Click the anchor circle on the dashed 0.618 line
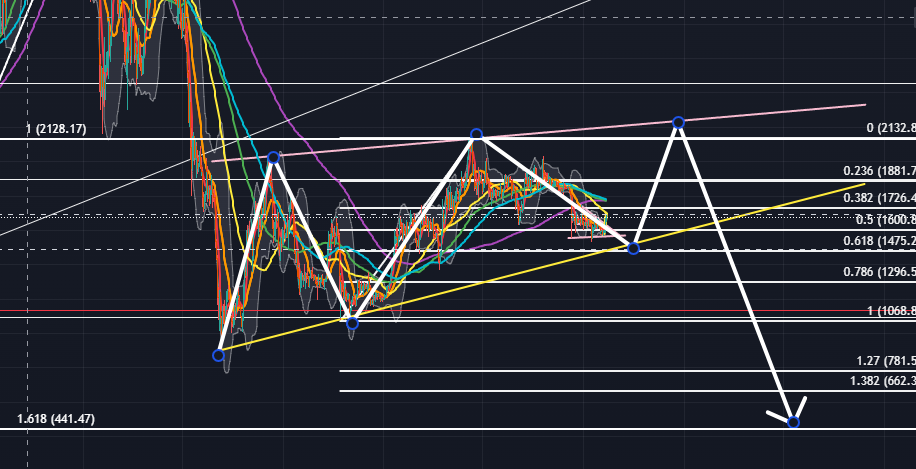Screen dimensions: 916x469 tap(633, 249)
